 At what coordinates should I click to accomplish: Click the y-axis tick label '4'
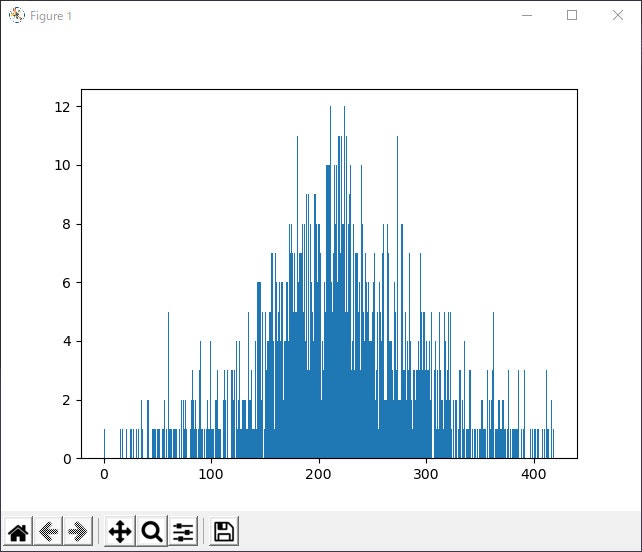pos(66,342)
